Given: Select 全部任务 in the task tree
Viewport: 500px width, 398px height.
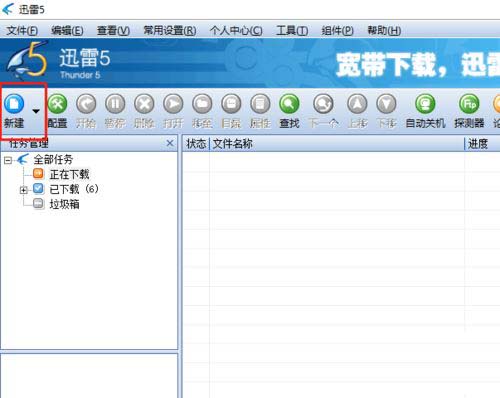Looking at the screenshot, I should coord(53,160).
